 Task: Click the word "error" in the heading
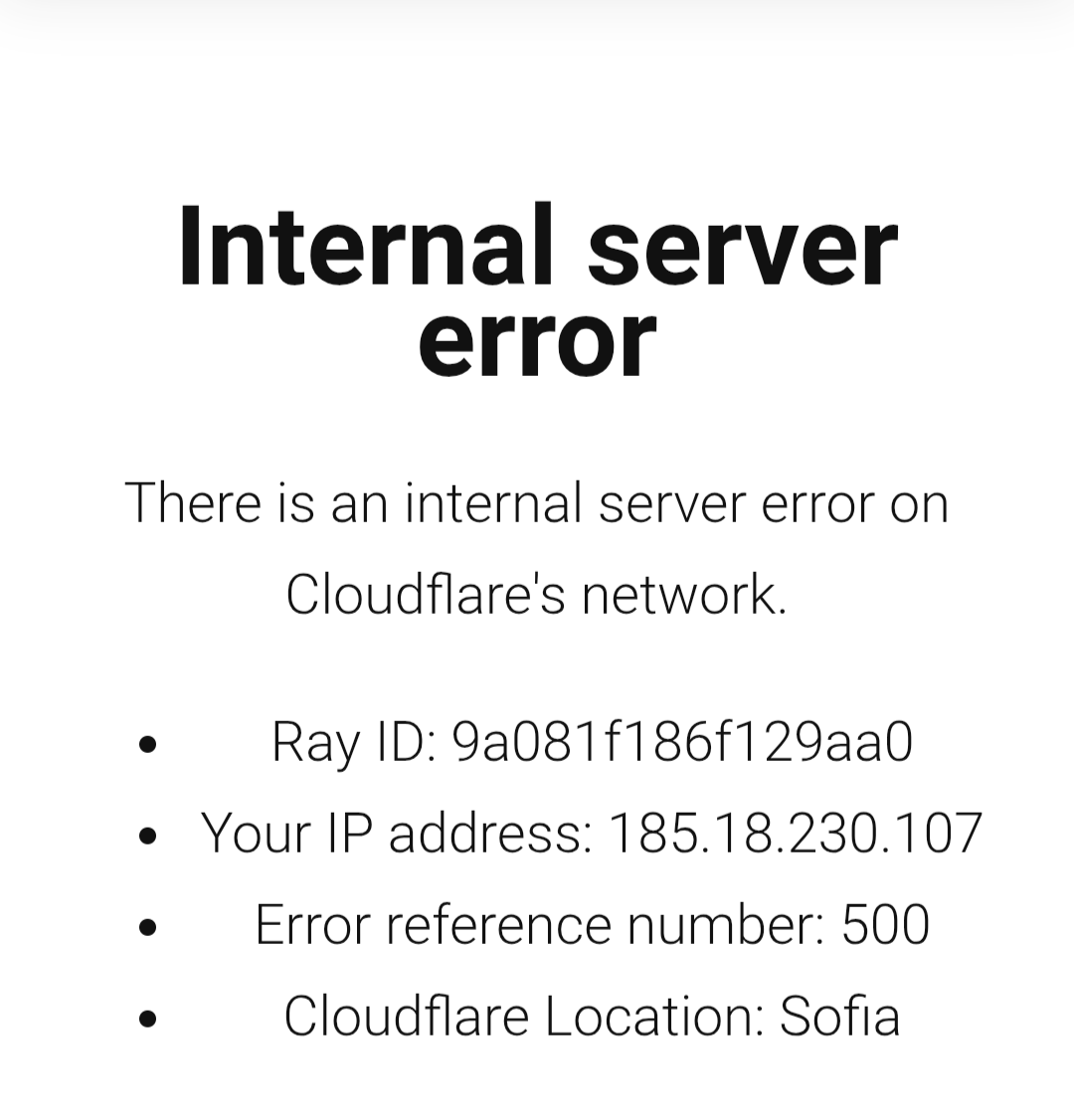(x=537, y=340)
